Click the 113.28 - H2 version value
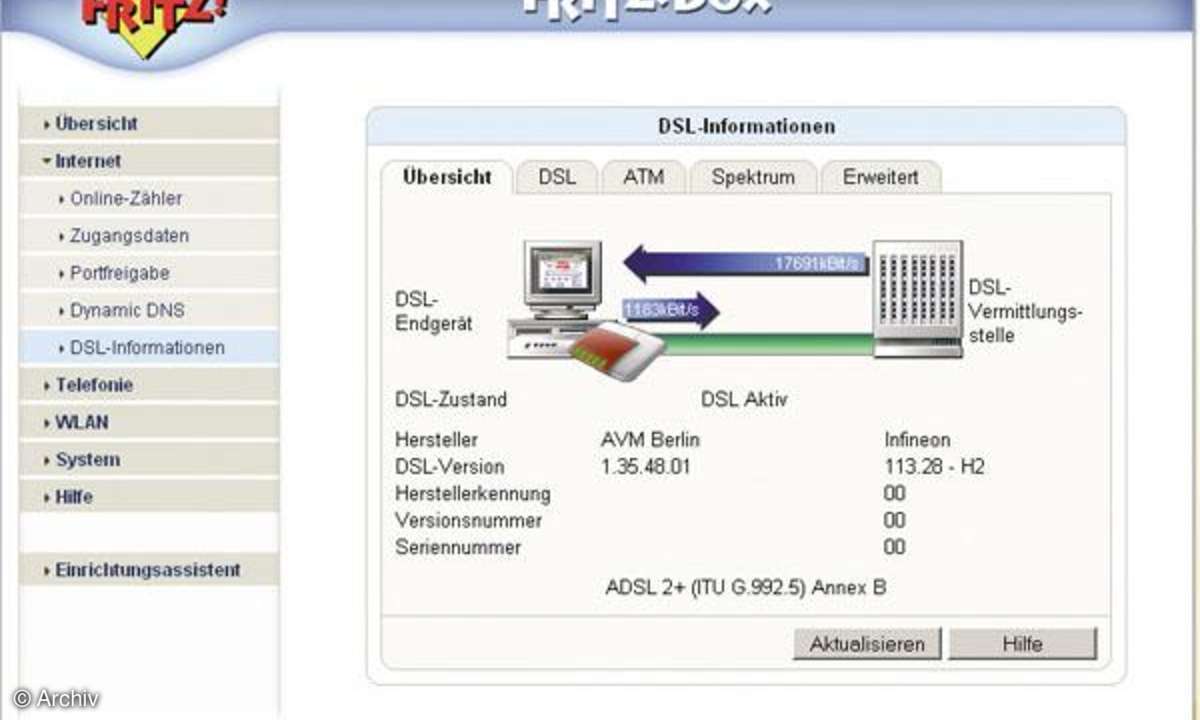The height and width of the screenshot is (720, 1200). 934,467
